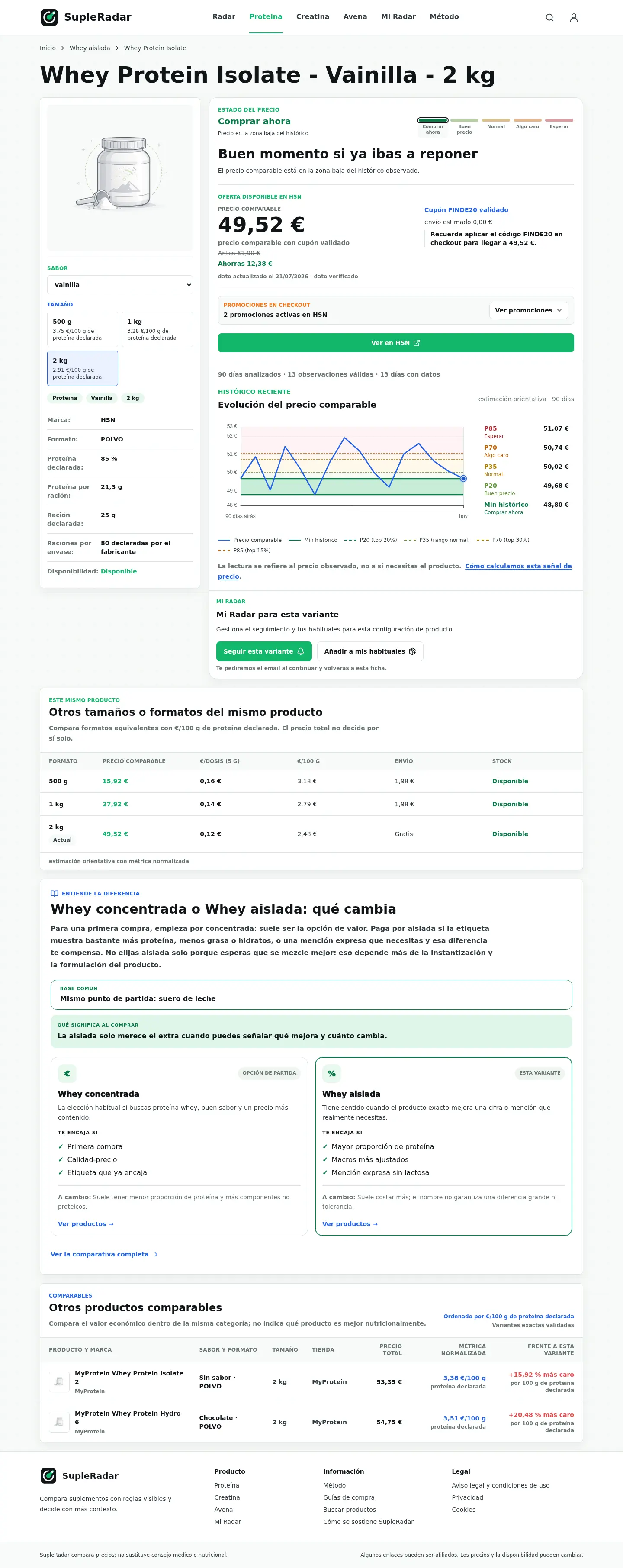Screen dimensions: 623x1568
Task: Open footer Guías de compra link
Action: tap(349, 1497)
